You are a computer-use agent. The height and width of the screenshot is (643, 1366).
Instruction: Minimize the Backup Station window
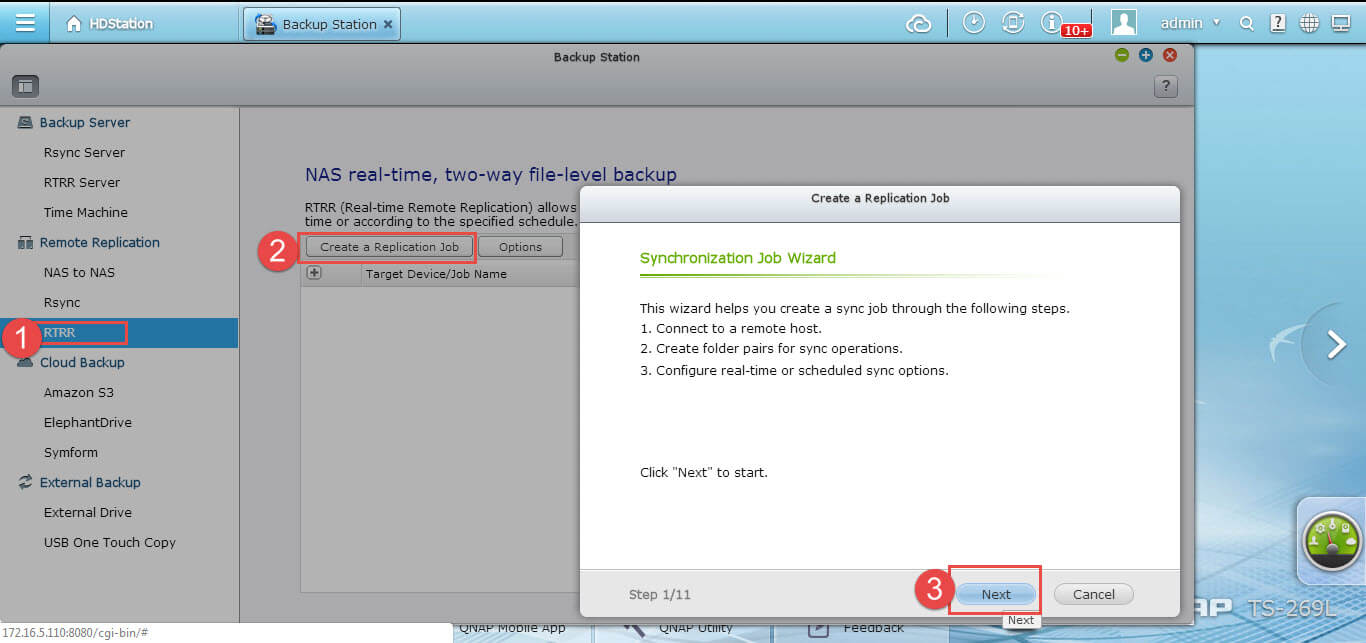1123,56
